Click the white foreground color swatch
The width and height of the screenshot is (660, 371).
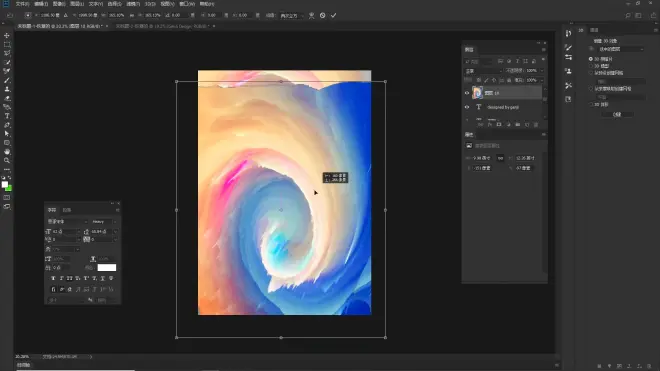click(4, 184)
